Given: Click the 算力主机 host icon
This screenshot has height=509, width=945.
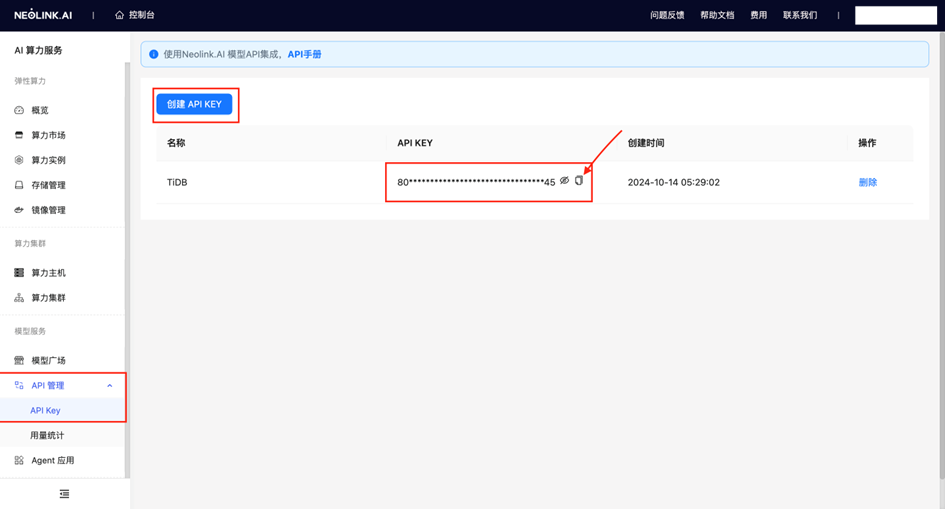Looking at the screenshot, I should pyautogui.click(x=19, y=273).
